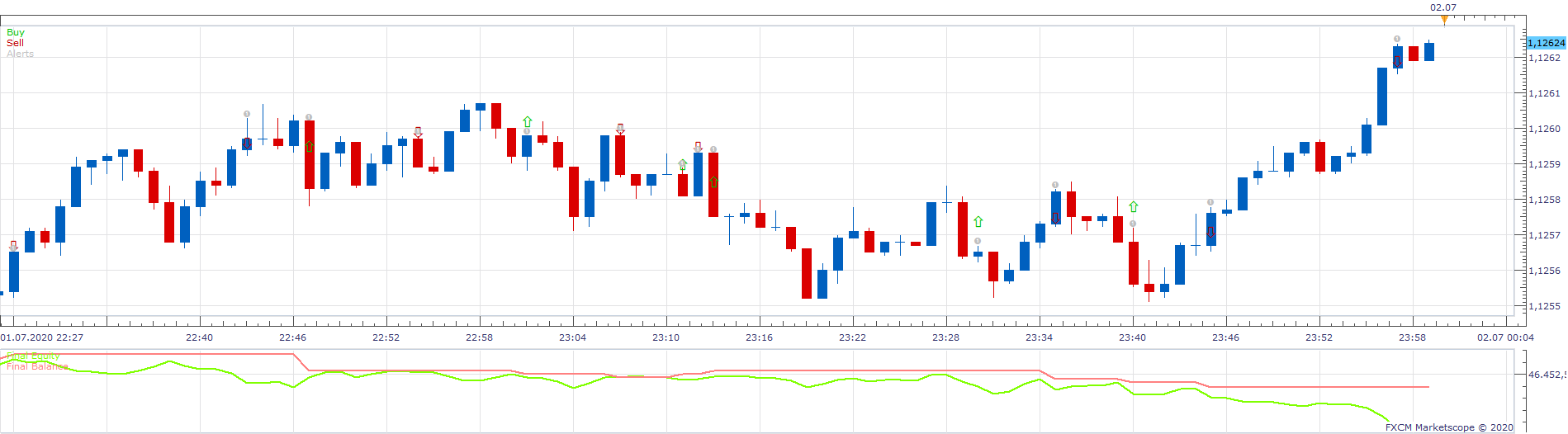This screenshot has height=434, width=1568.
Task: Click the alert dot above the 23:35 blue candle
Action: pos(1055,185)
